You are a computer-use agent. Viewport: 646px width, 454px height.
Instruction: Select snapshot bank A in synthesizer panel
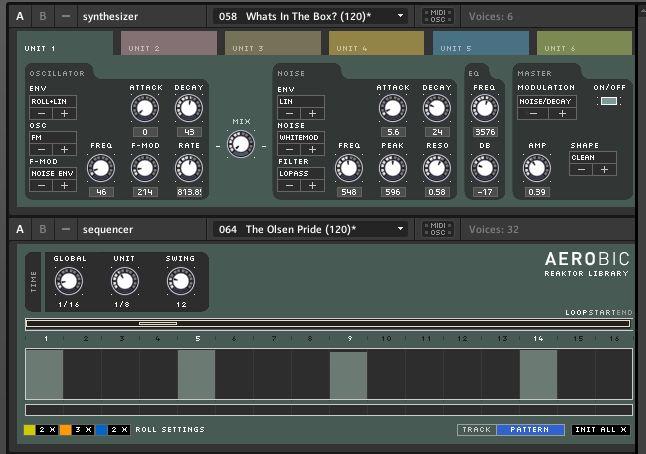point(20,16)
